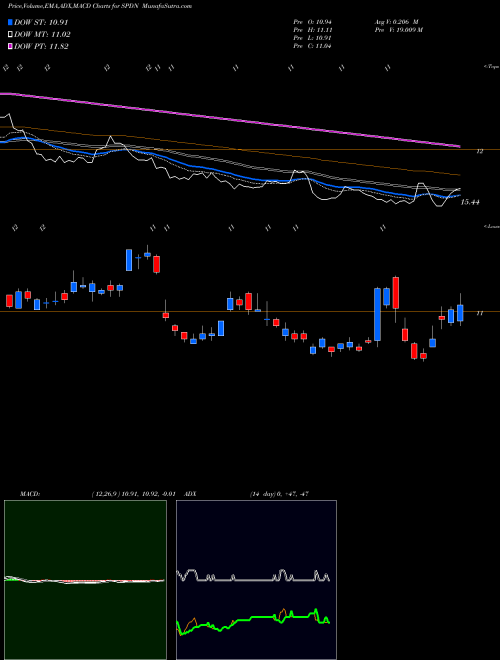This screenshot has height=660, width=500.
Task: Click the 'Pre C: 11.04' close value
Action: 312,46
